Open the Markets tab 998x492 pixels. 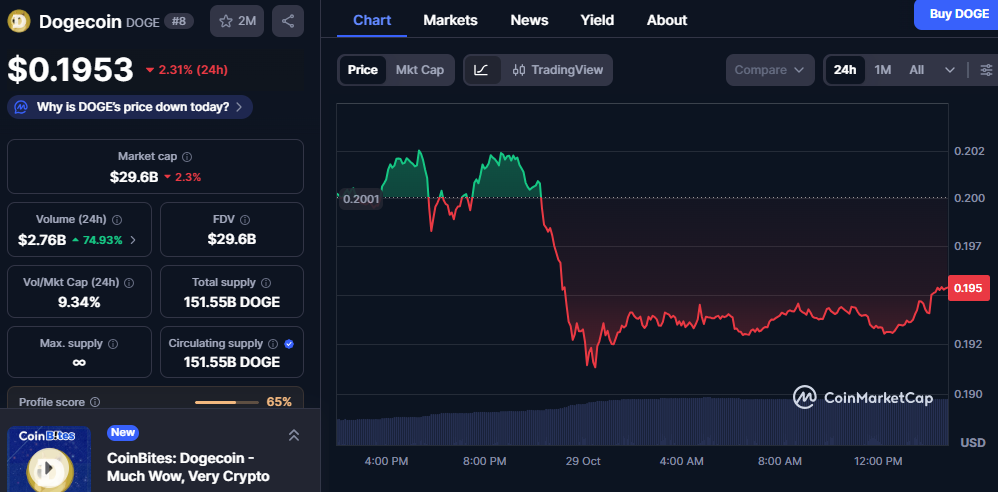(450, 20)
